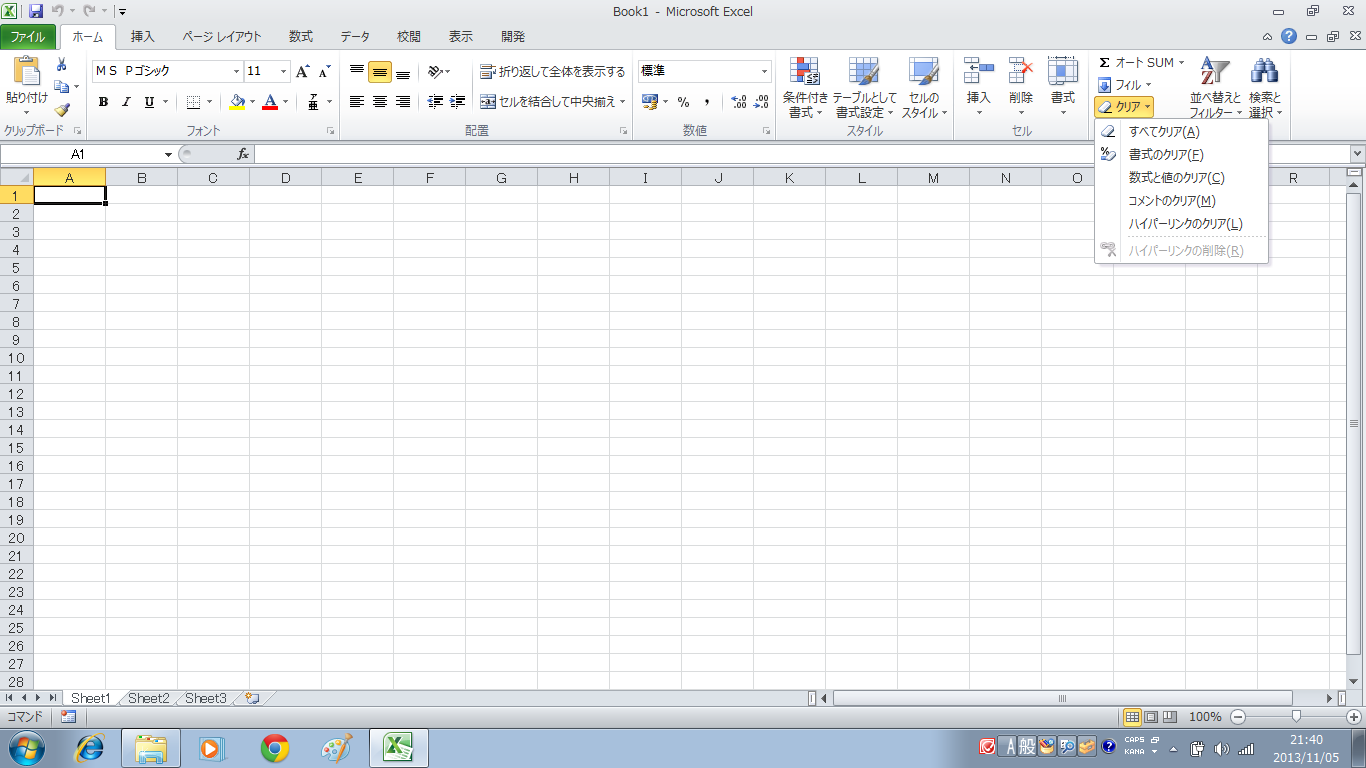The image size is (1366, 768).
Task: Toggle italic formatting button
Action: [126, 102]
